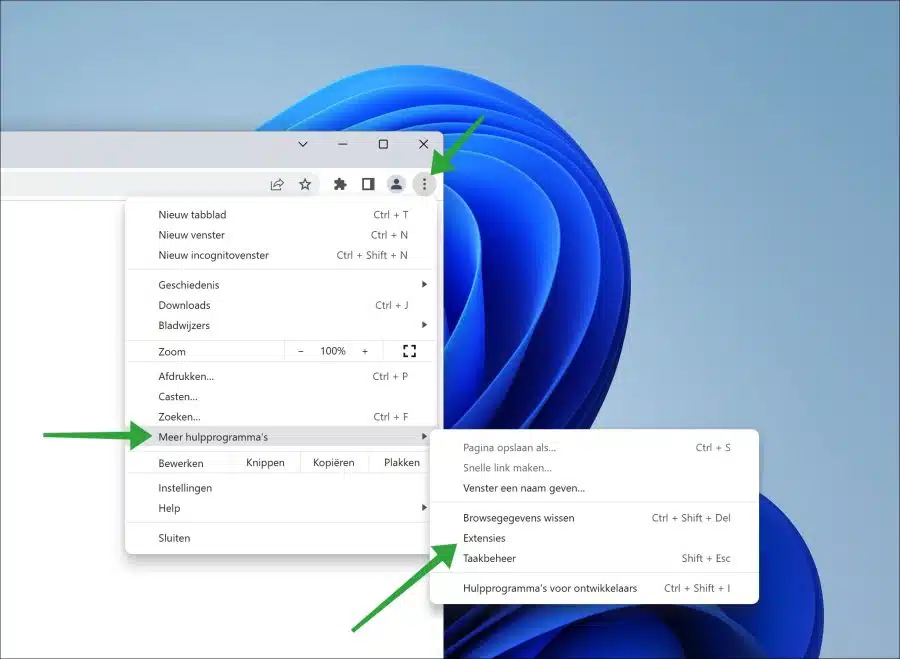900x659 pixels.
Task: Open Extensies from the submenu
Action: pyautogui.click(x=594, y=538)
